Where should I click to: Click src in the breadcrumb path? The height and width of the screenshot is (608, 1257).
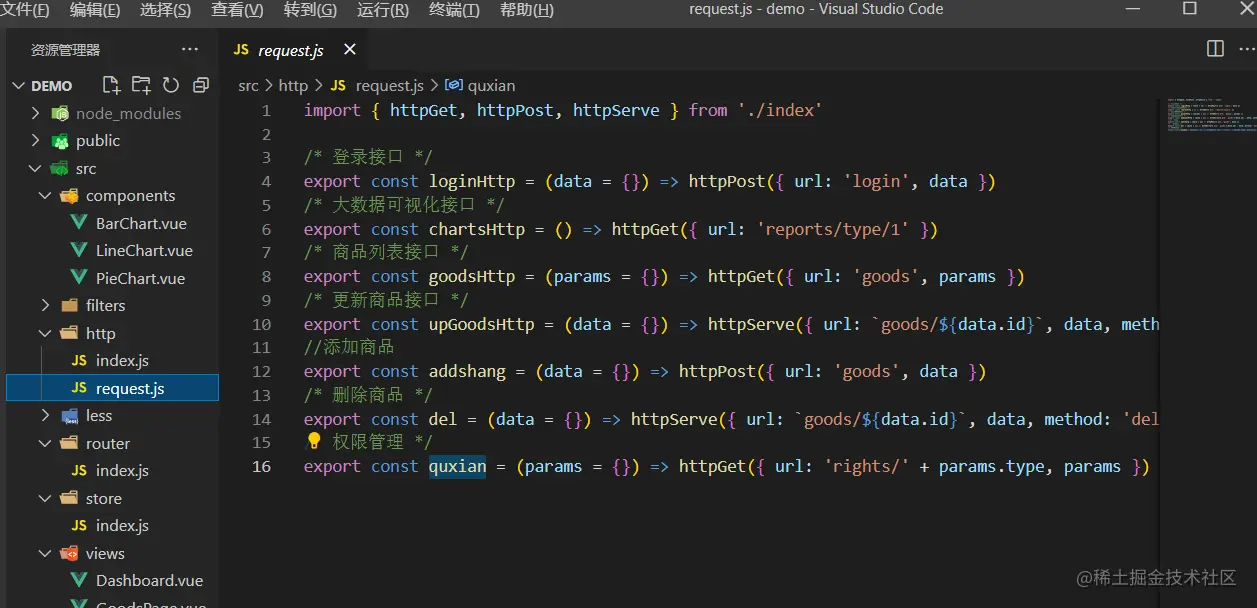tap(248, 86)
